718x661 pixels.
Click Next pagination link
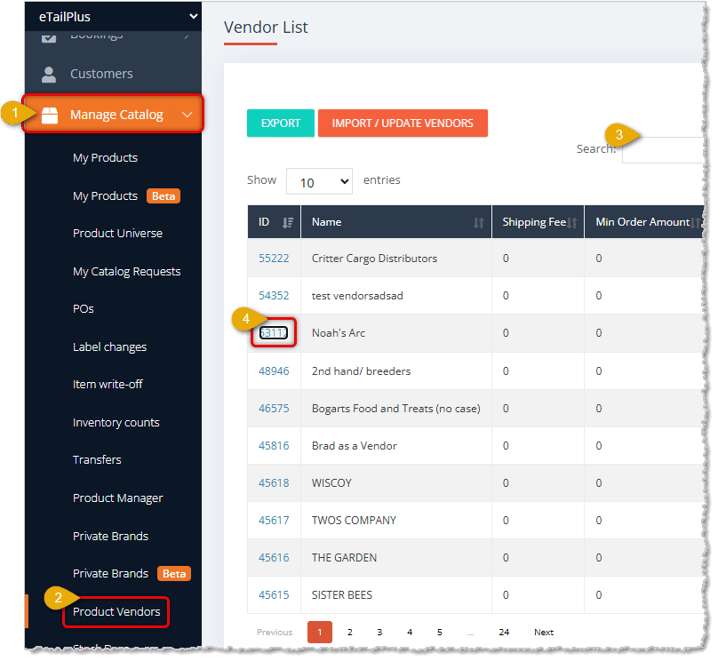tap(544, 633)
